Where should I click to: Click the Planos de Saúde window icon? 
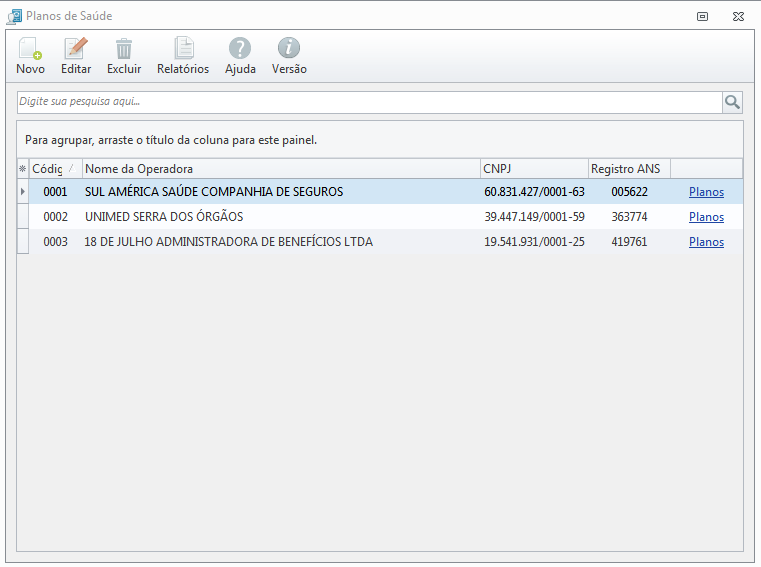coord(14,17)
